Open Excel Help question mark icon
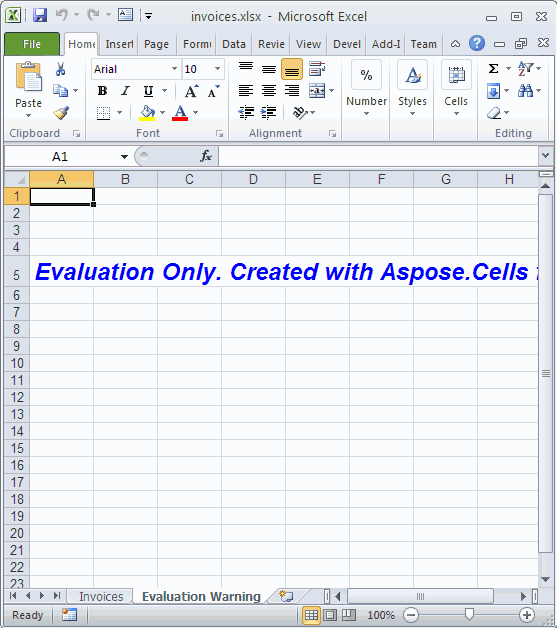The height and width of the screenshot is (628, 557). [477, 43]
